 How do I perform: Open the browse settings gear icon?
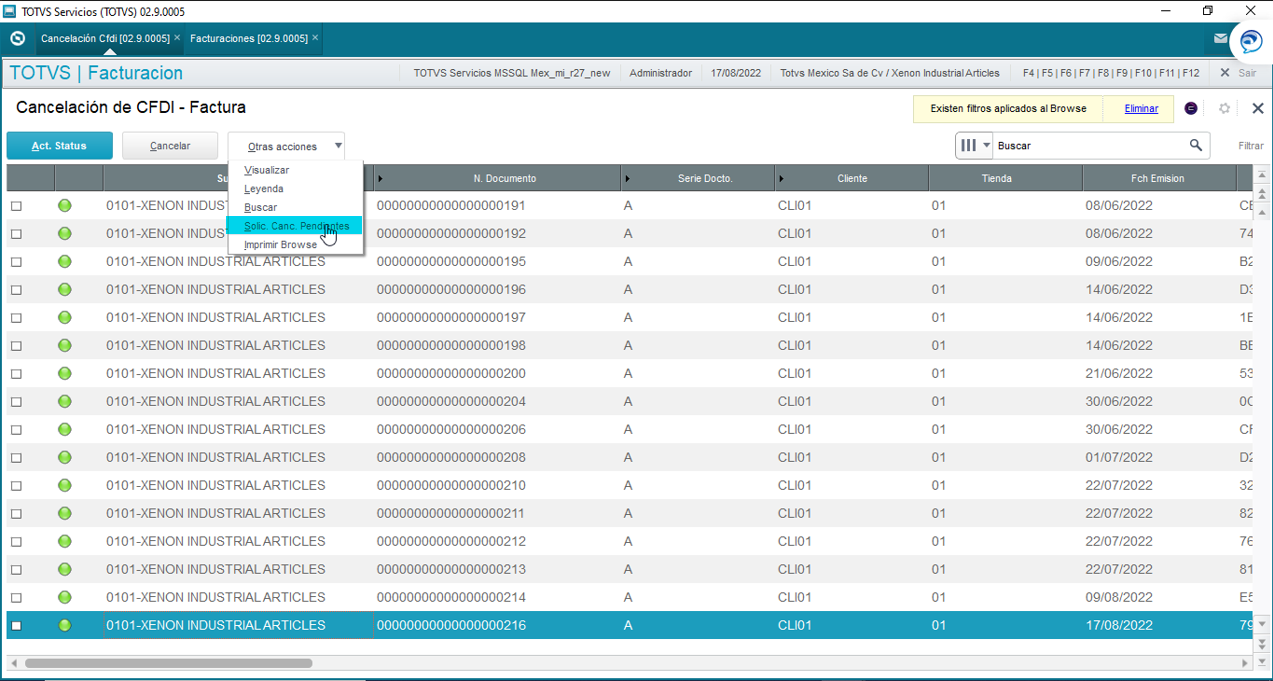1224,108
